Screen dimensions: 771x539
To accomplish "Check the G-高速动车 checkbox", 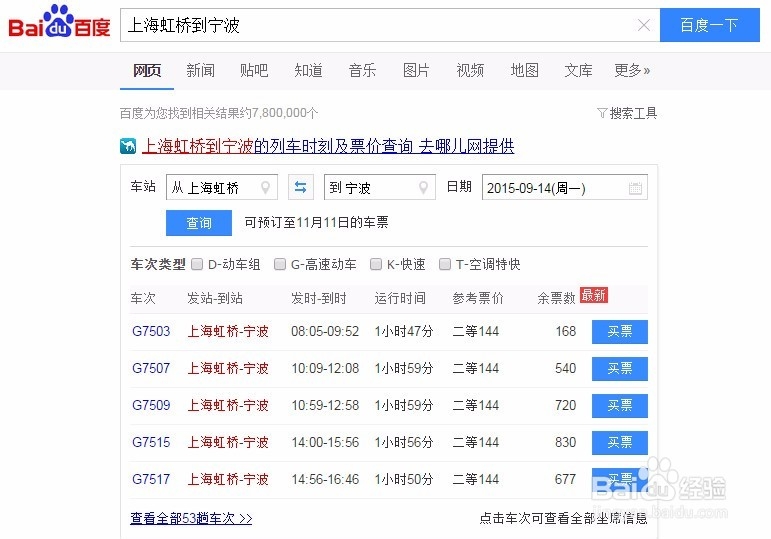I will pyautogui.click(x=280, y=264).
